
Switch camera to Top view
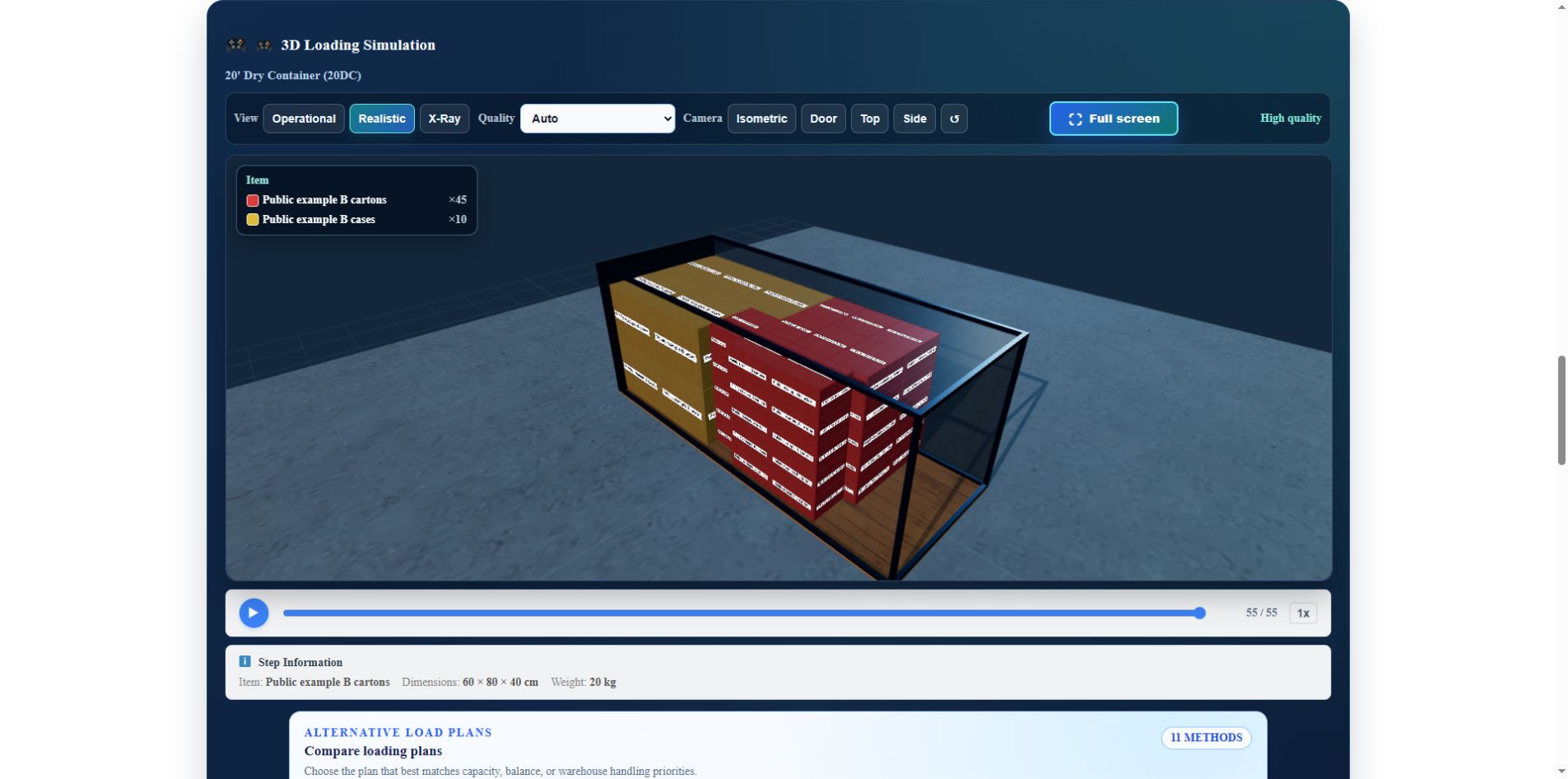pyautogui.click(x=870, y=119)
